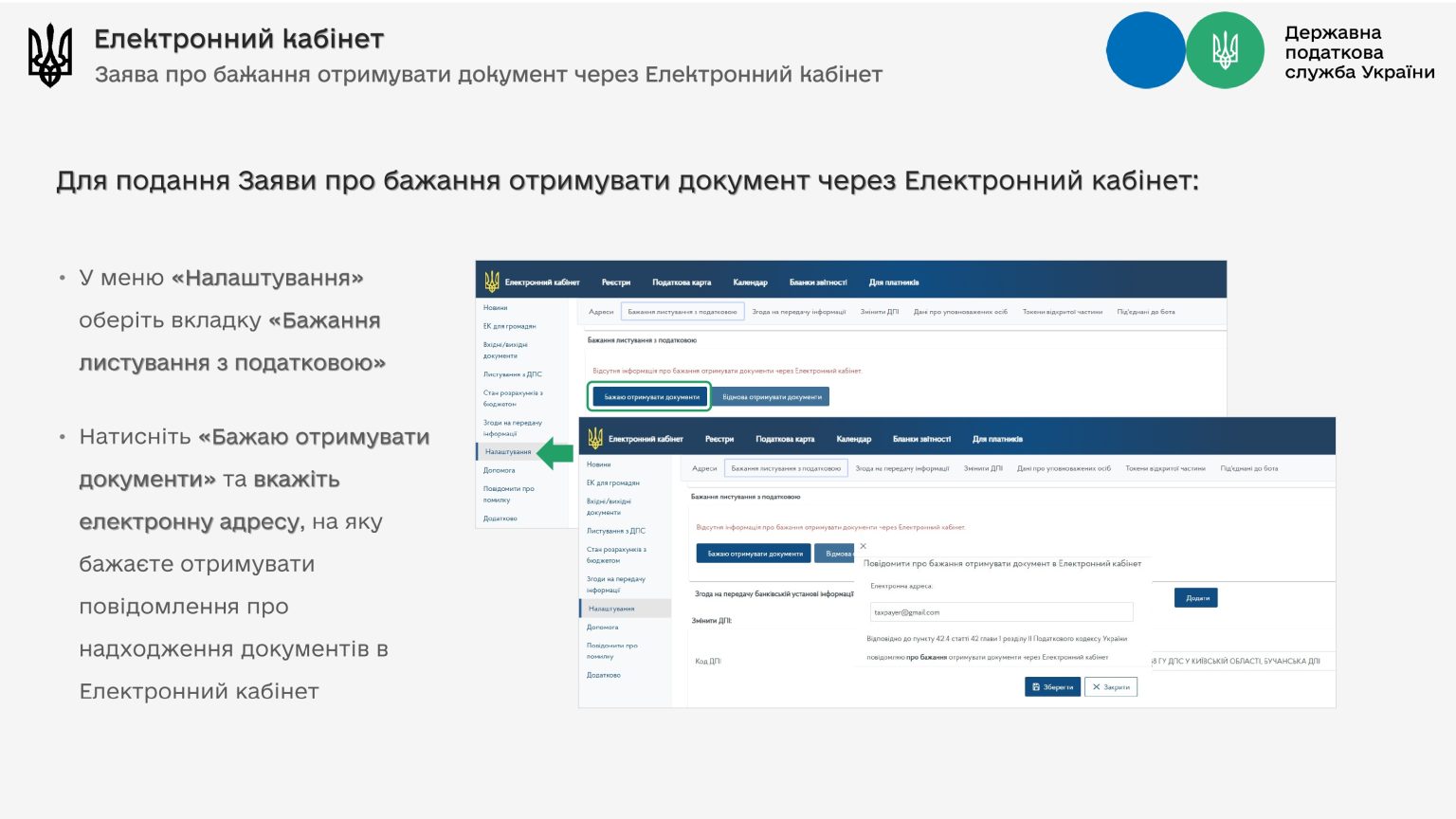Click the green State Tax Service trident logo
The width and height of the screenshot is (1456, 819).
pyautogui.click(x=1225, y=50)
